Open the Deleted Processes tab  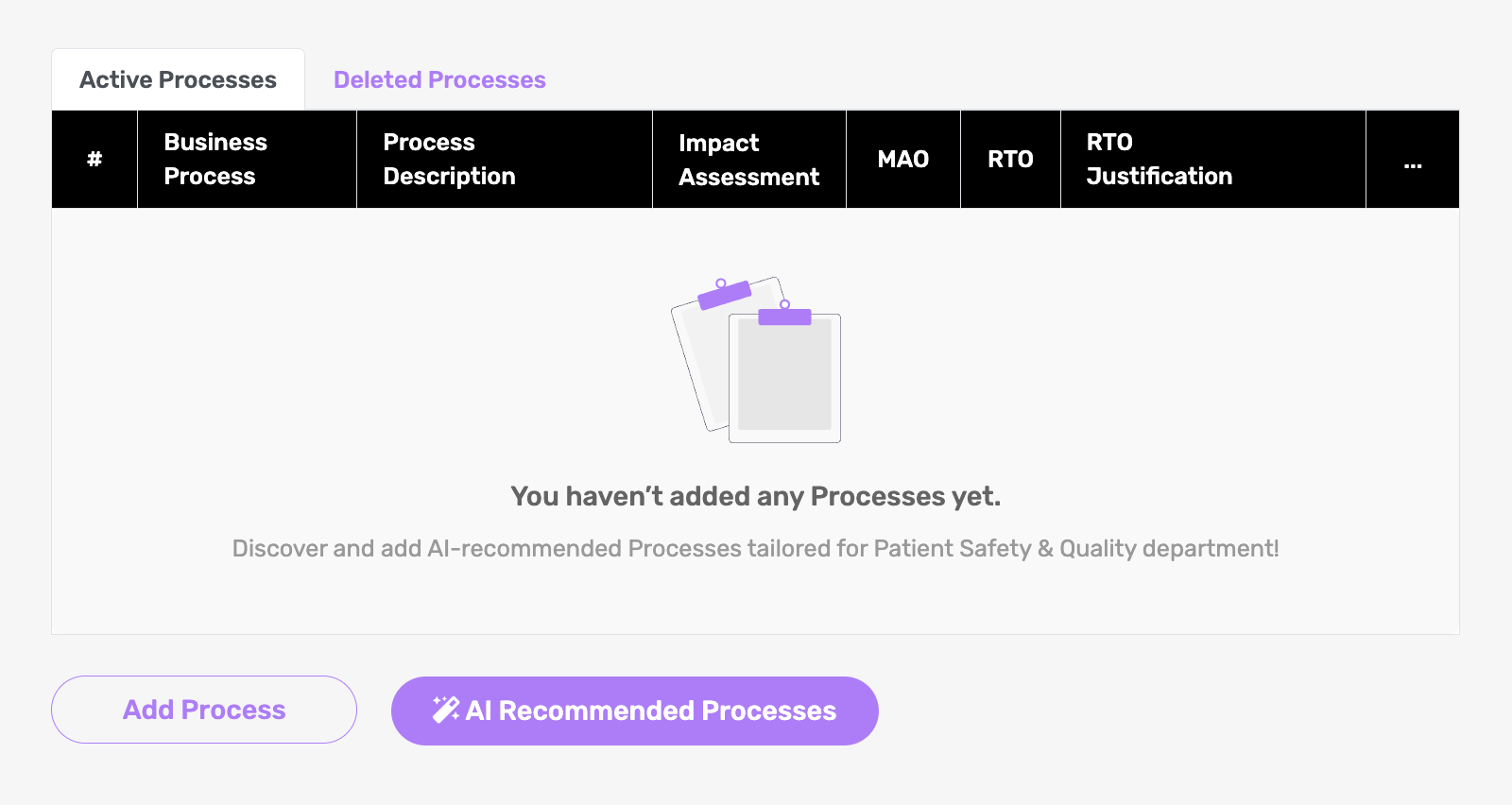click(x=439, y=79)
